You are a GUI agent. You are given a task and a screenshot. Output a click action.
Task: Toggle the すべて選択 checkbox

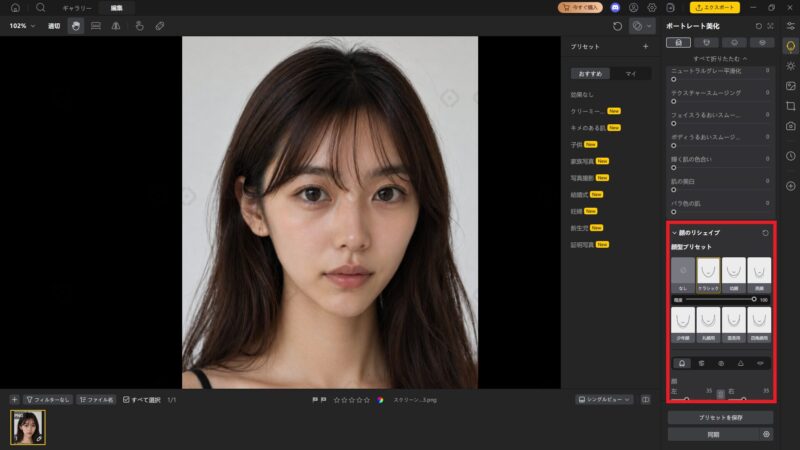(126, 400)
